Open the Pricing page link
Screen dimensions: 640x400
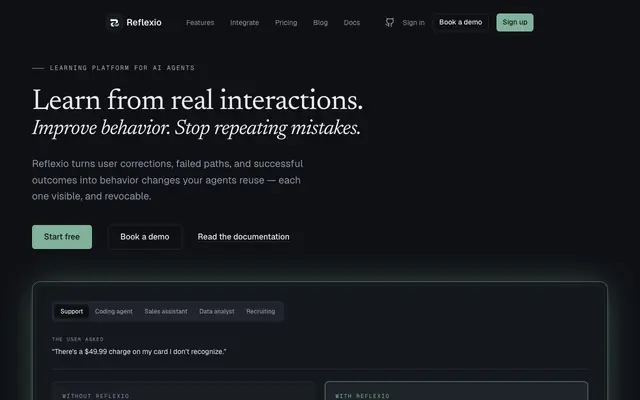pos(286,23)
